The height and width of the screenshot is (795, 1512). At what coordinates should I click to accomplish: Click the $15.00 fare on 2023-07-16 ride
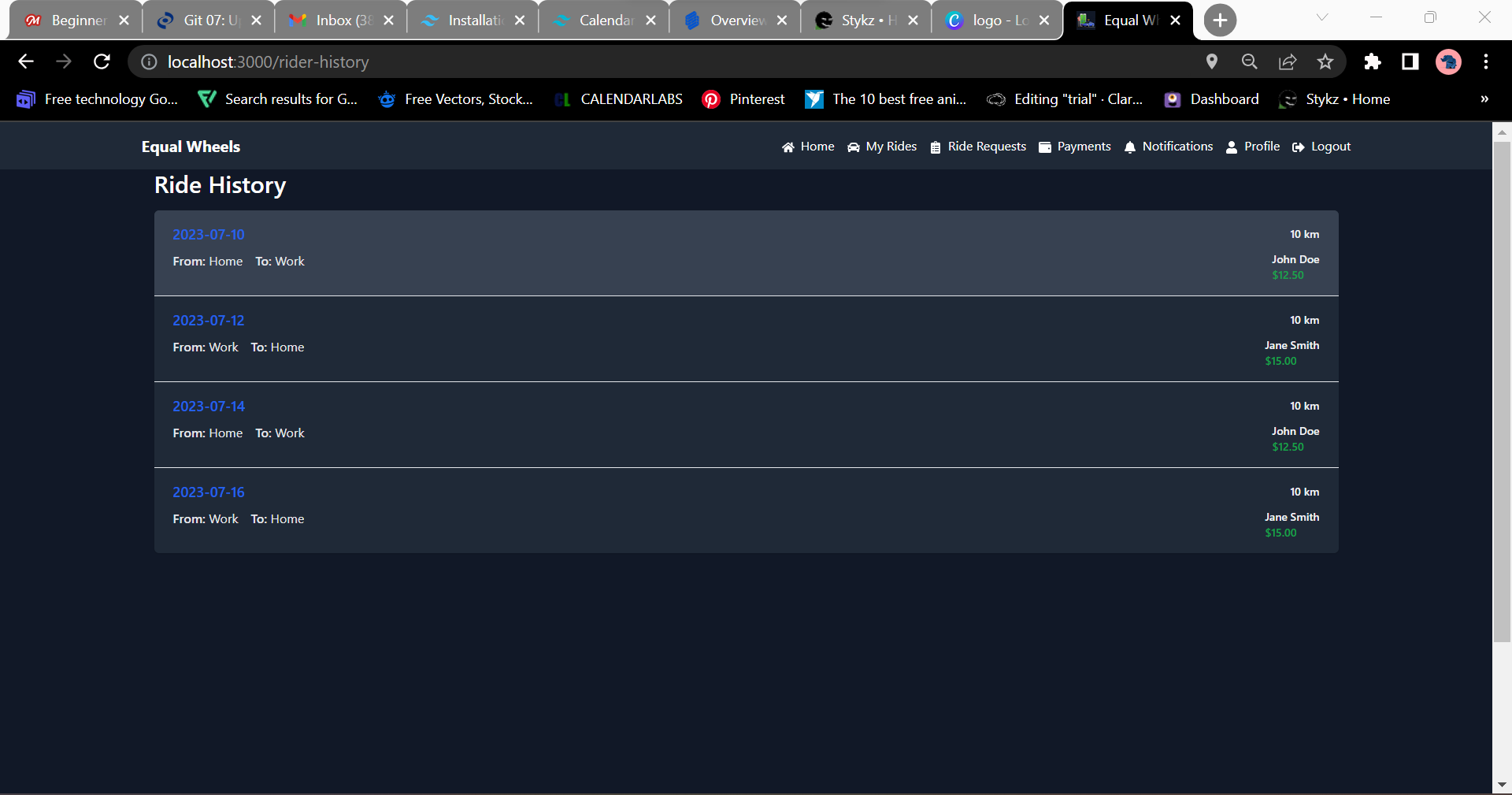1281,533
